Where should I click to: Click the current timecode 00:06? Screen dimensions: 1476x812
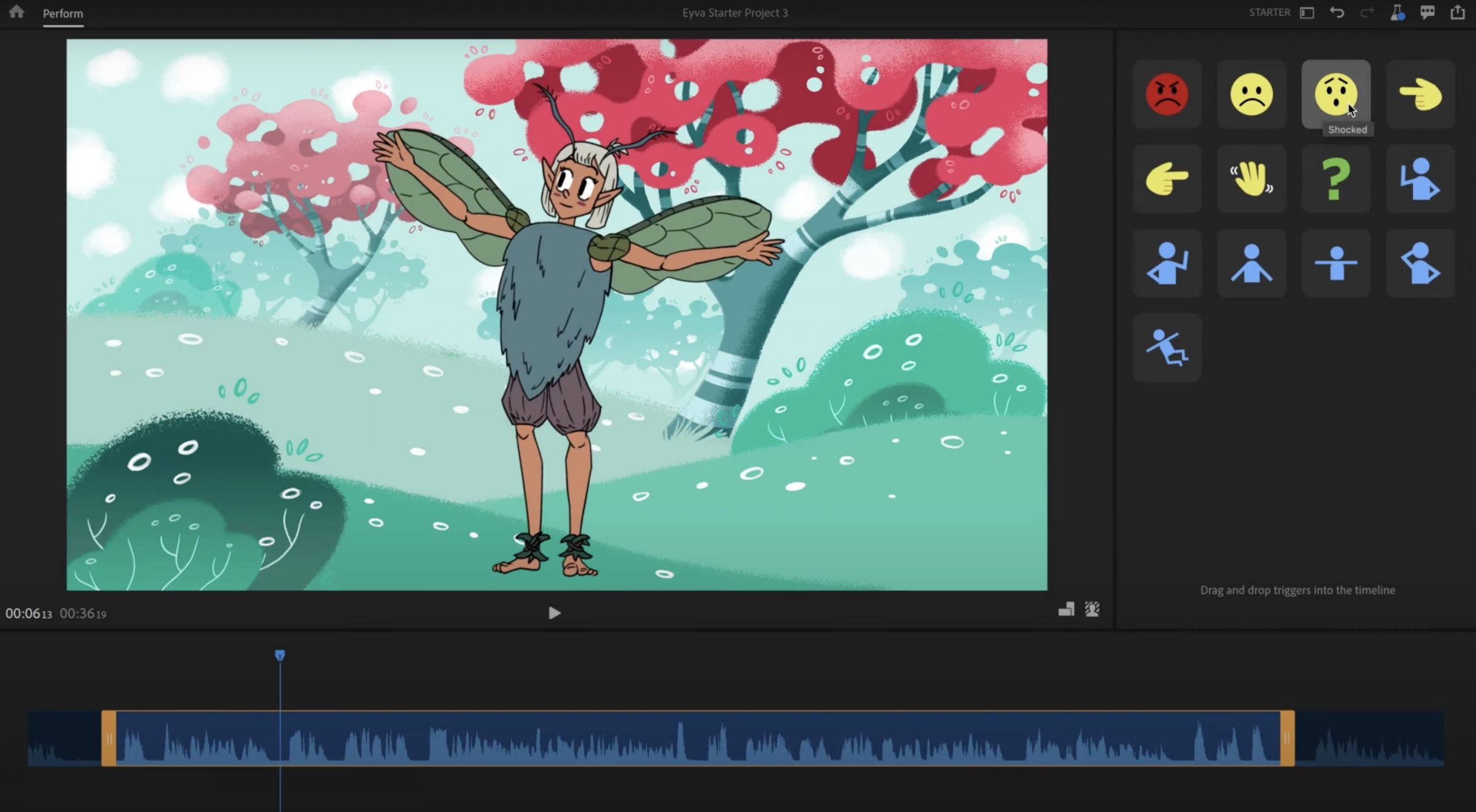[x=29, y=613]
